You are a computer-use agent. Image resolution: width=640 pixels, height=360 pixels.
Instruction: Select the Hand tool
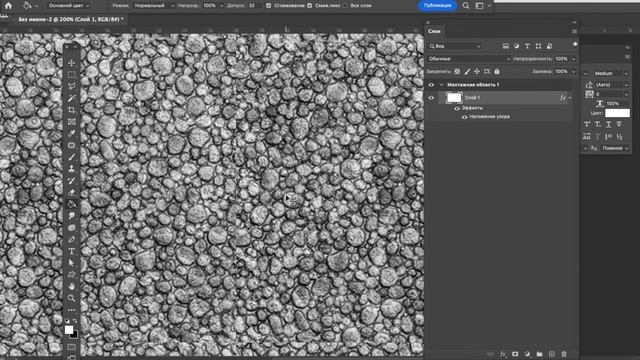(x=71, y=287)
